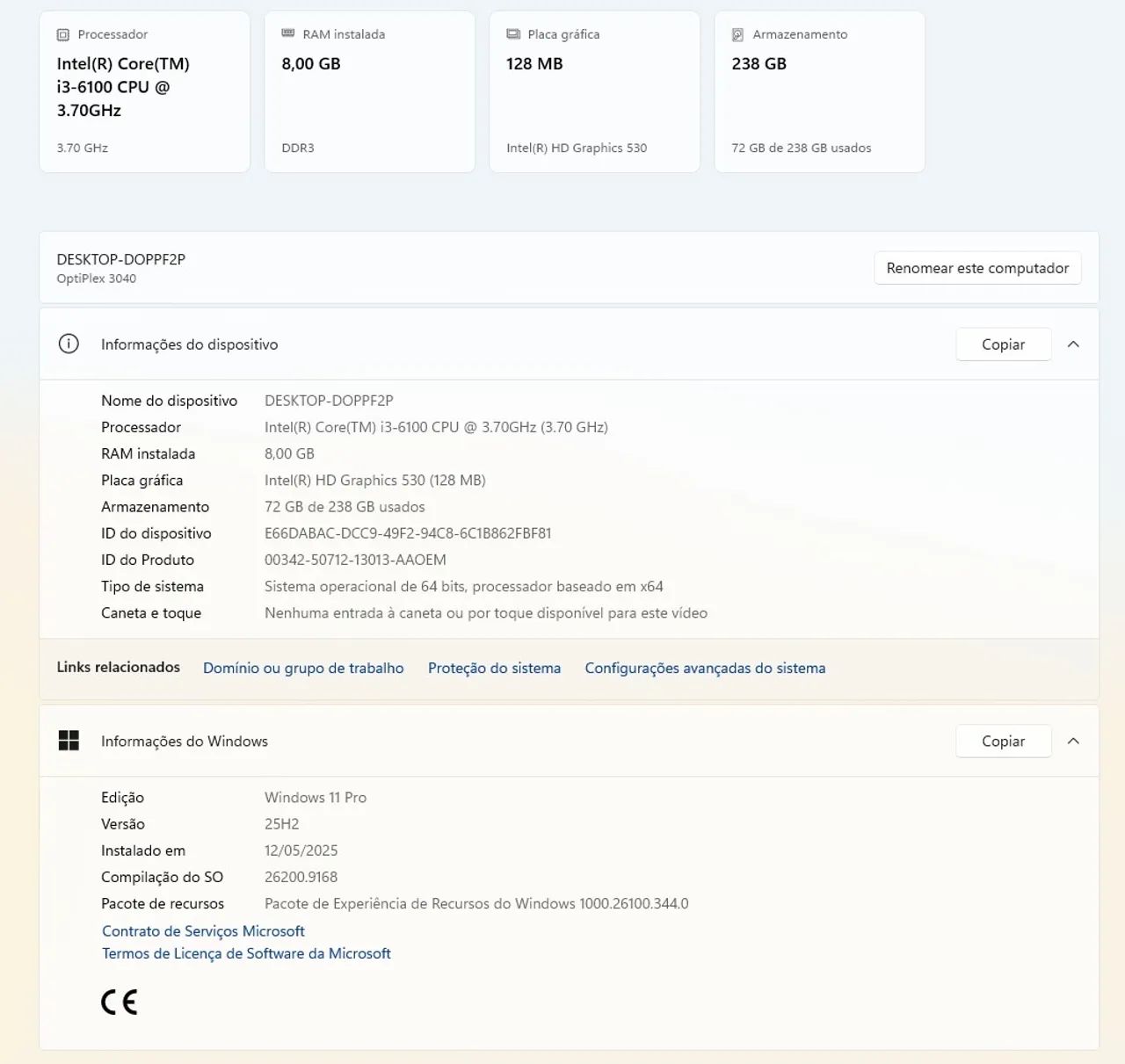Open Domínio ou grupo de trabalho link
The width and height of the screenshot is (1125, 1064).
(303, 668)
